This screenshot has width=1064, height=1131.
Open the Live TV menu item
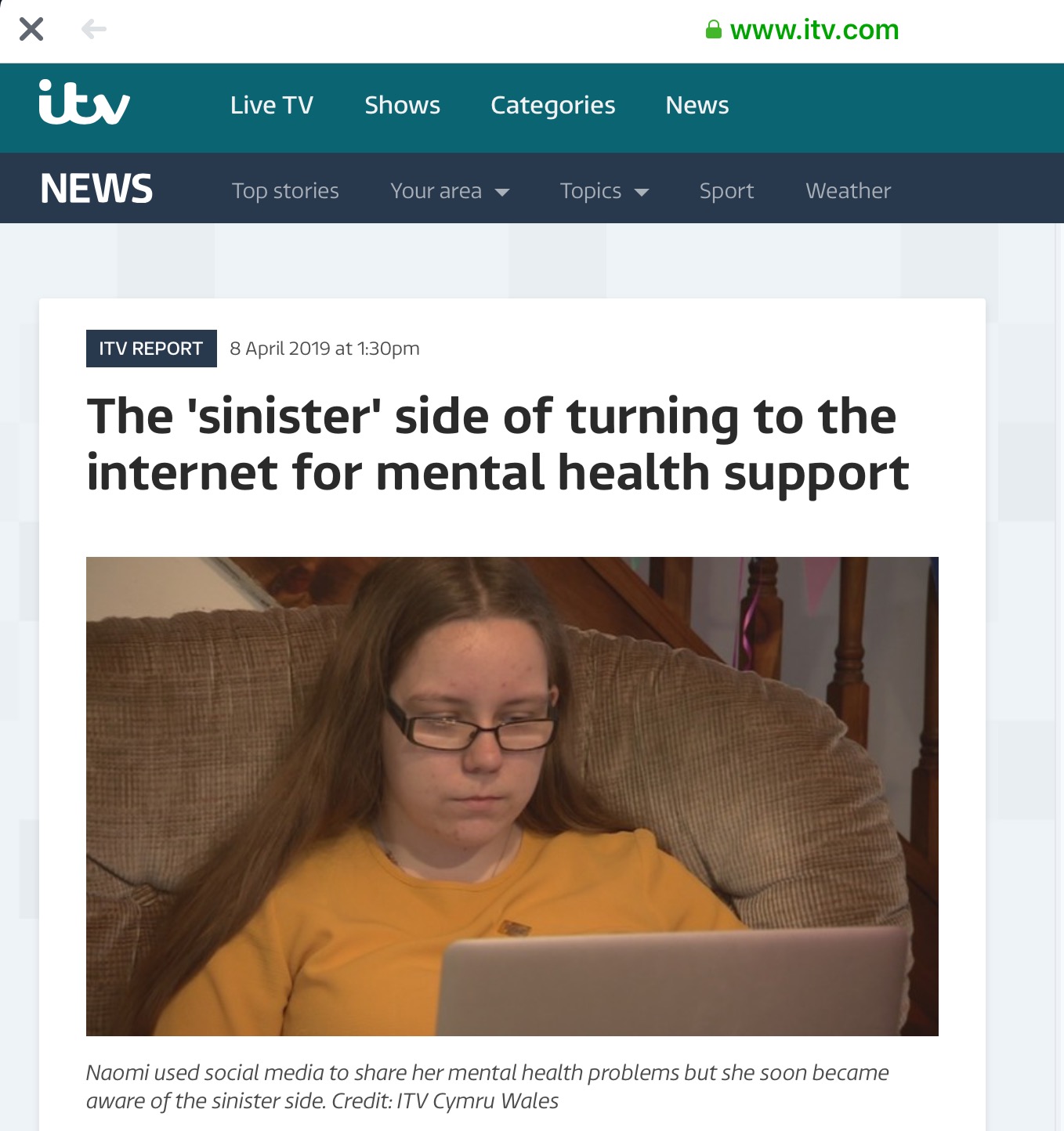272,105
